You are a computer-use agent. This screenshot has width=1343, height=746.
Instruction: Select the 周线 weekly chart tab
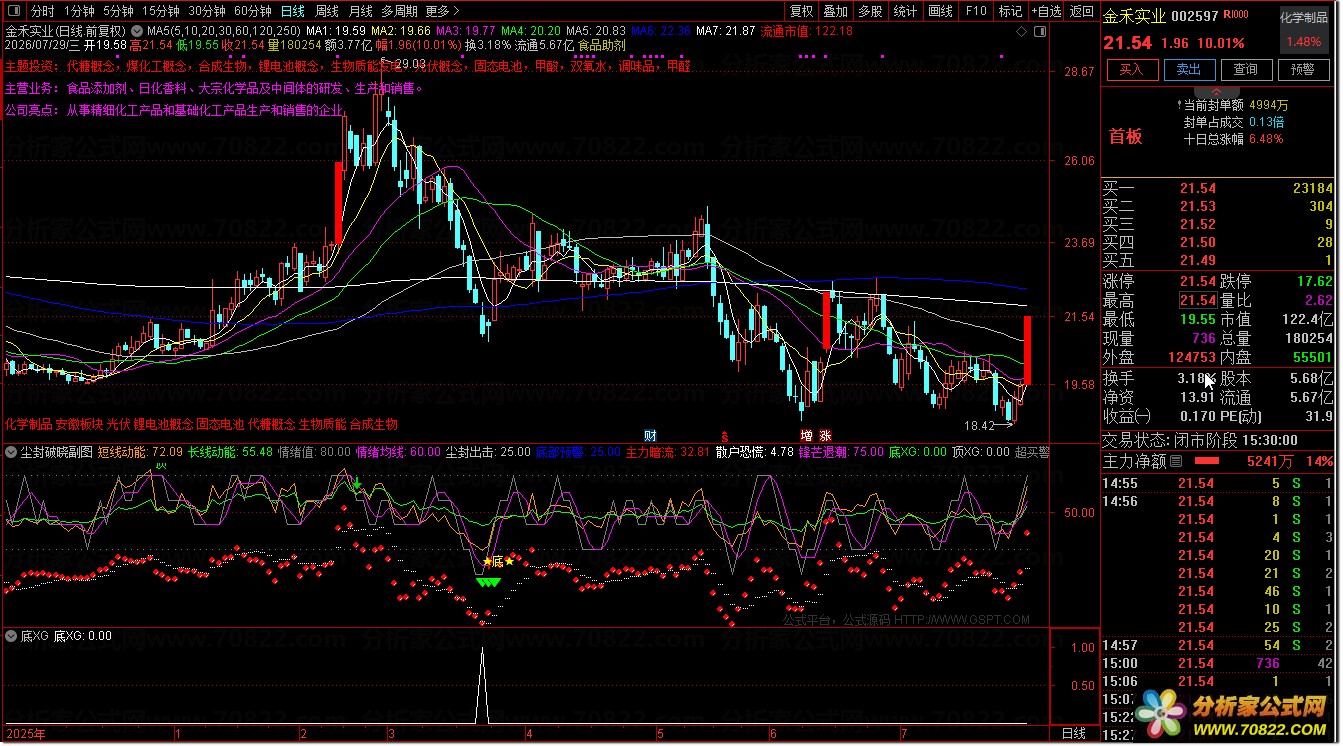[327, 11]
